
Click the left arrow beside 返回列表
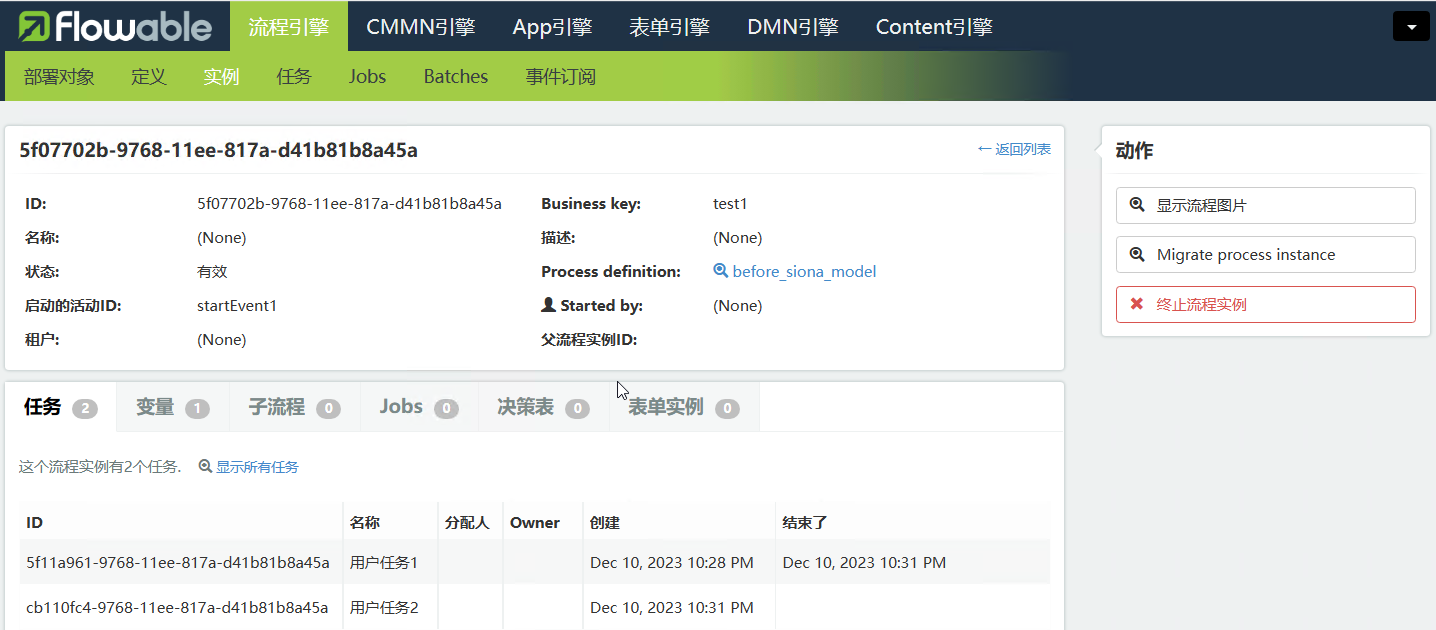tap(984, 149)
